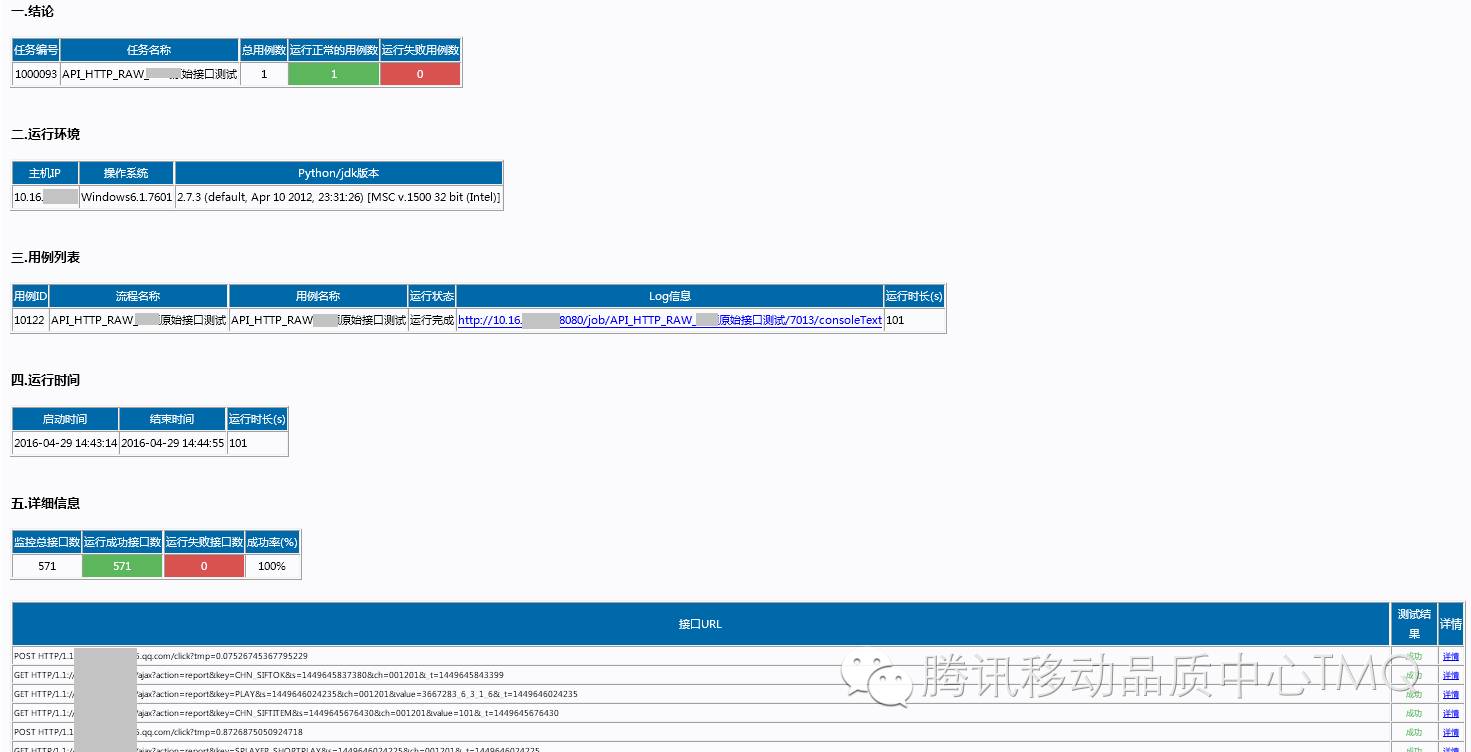Screen dimensions: 1471x752
Task: Click the 测试结果 column header
Action: [1414, 624]
